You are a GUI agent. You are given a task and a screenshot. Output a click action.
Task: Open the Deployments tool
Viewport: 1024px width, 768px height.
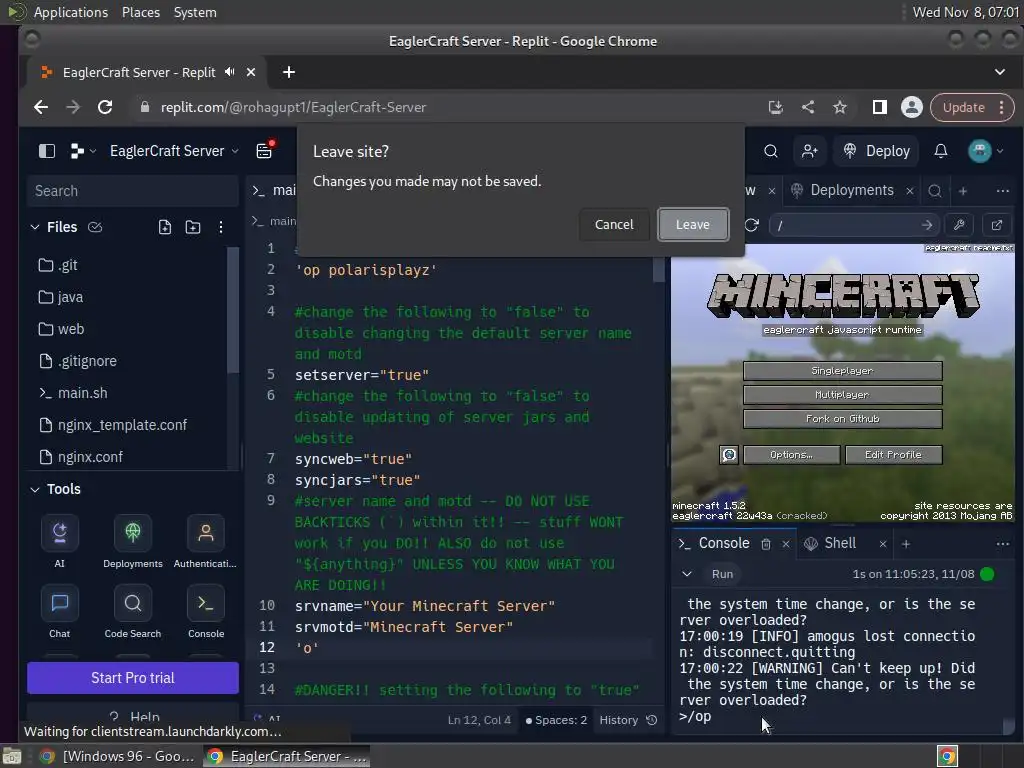click(x=133, y=542)
